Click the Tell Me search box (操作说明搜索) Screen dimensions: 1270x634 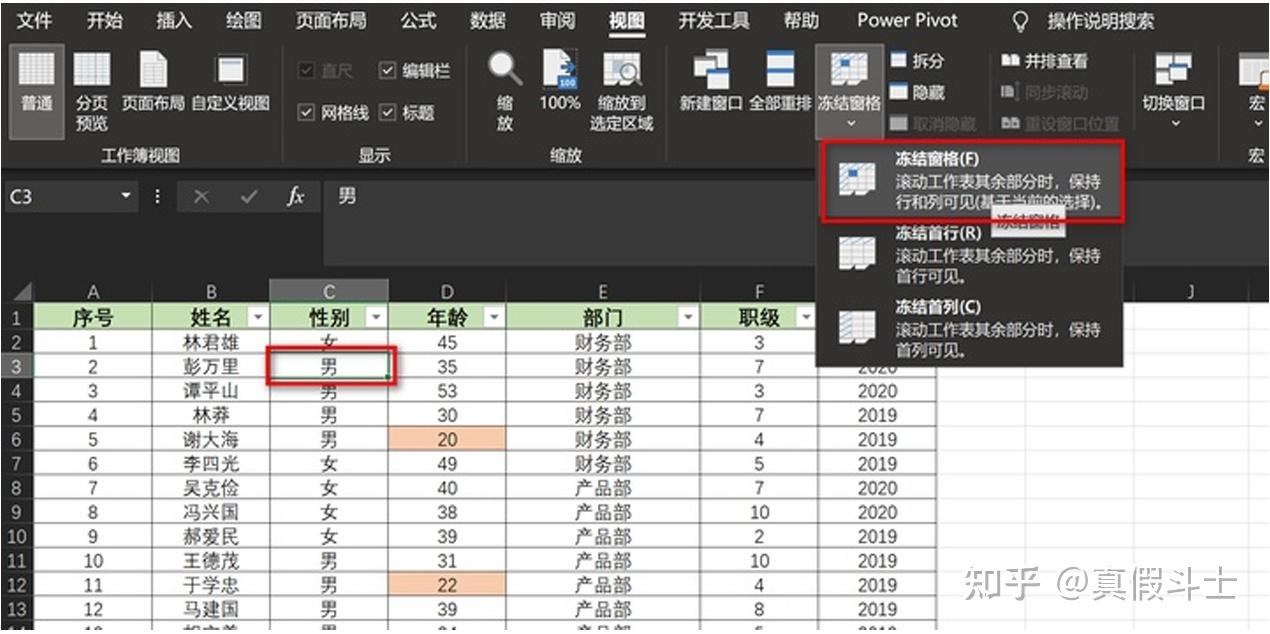[x=1100, y=21]
